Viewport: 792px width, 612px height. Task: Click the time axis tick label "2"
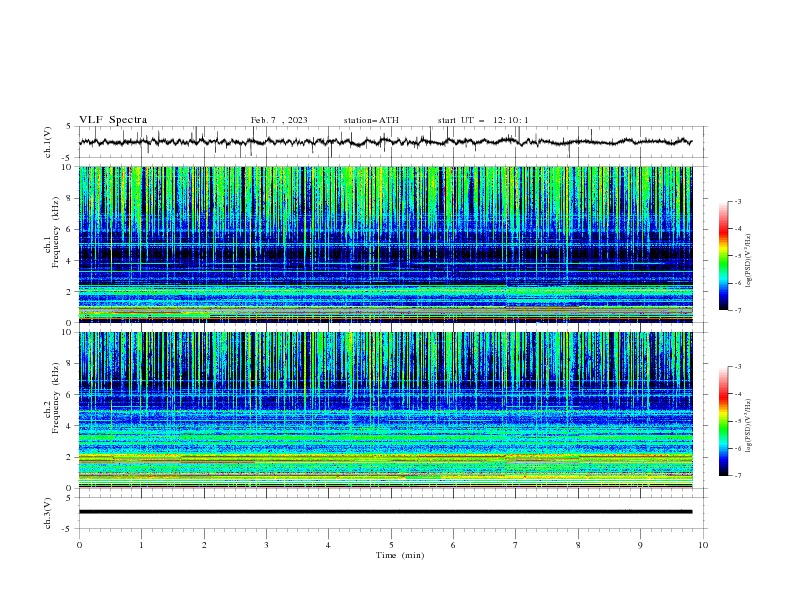pos(204,545)
